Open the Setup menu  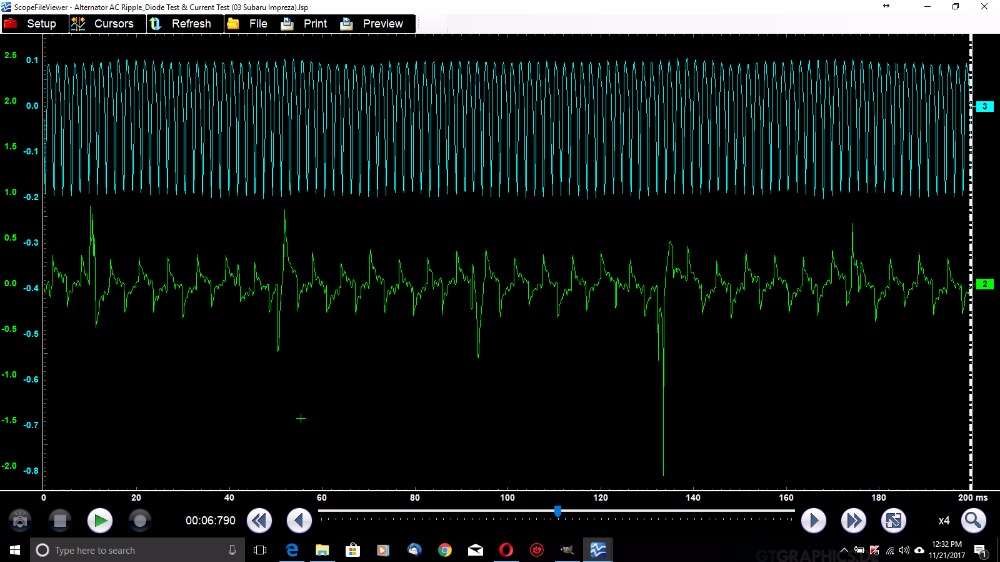click(34, 24)
